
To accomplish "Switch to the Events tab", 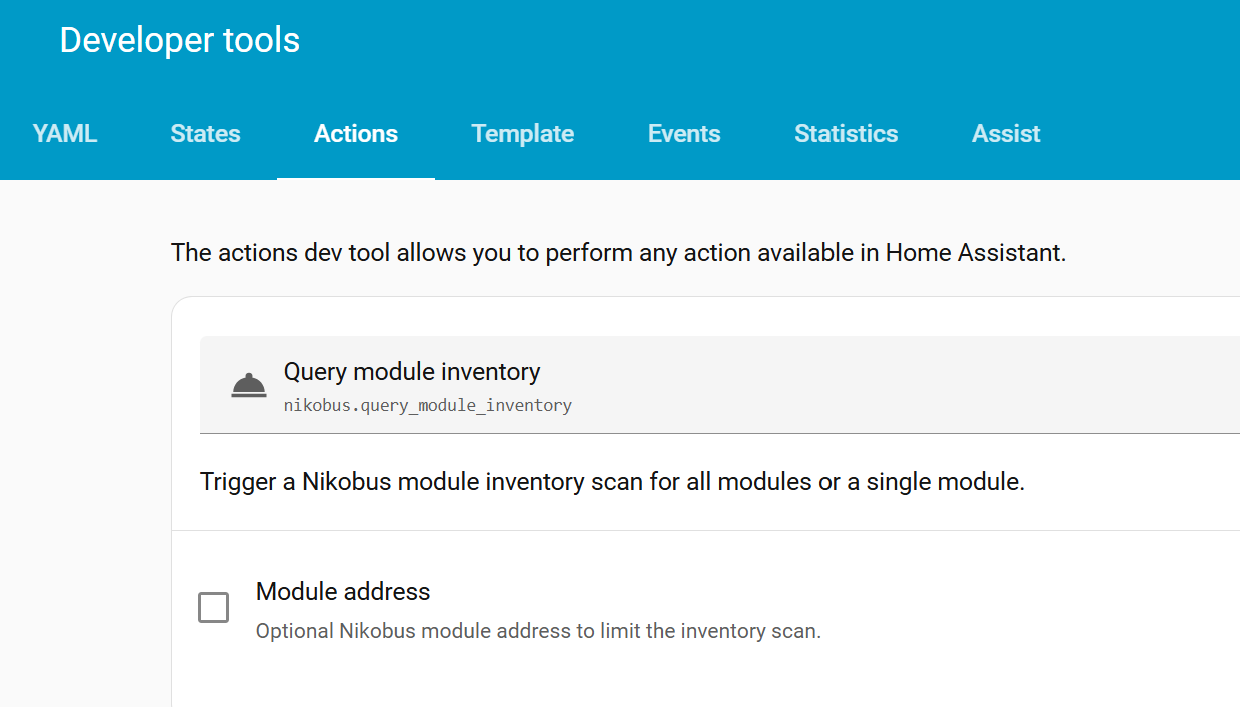I will 684,134.
